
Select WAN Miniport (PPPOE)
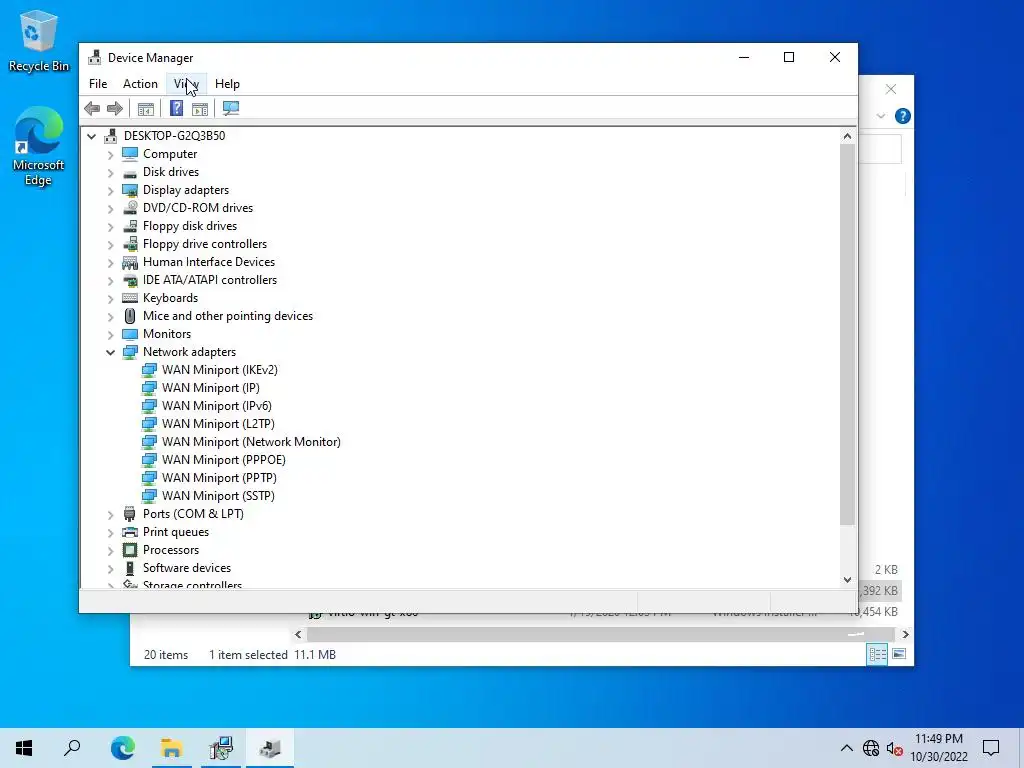point(224,460)
